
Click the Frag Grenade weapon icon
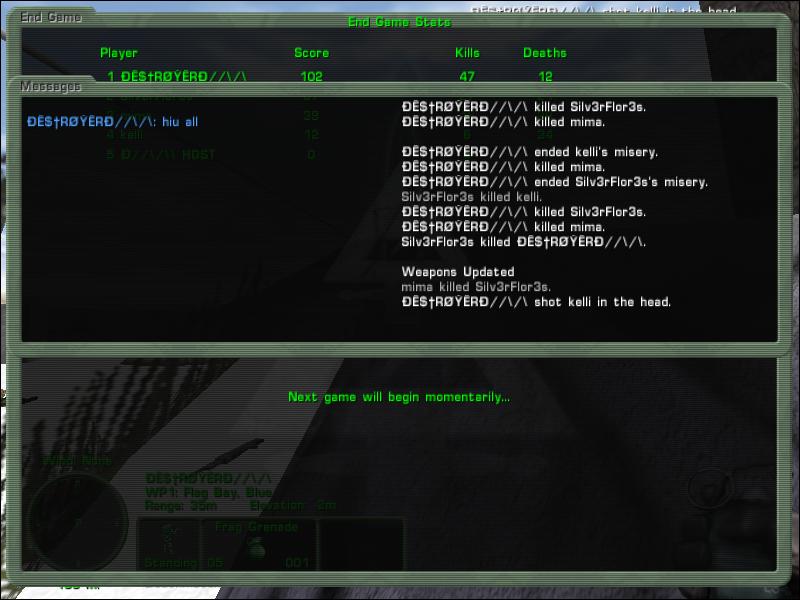click(257, 549)
